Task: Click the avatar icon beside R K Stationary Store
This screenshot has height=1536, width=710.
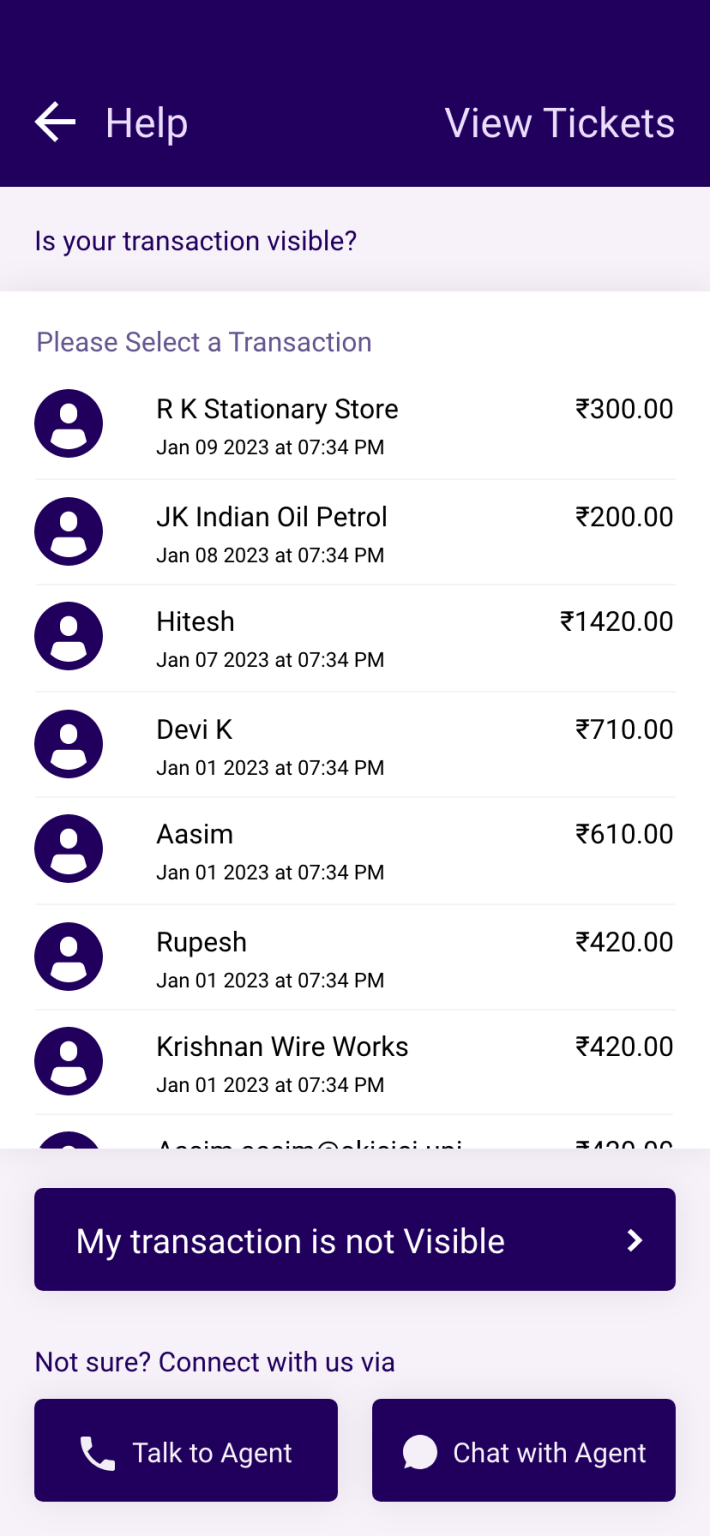Action: click(68, 423)
